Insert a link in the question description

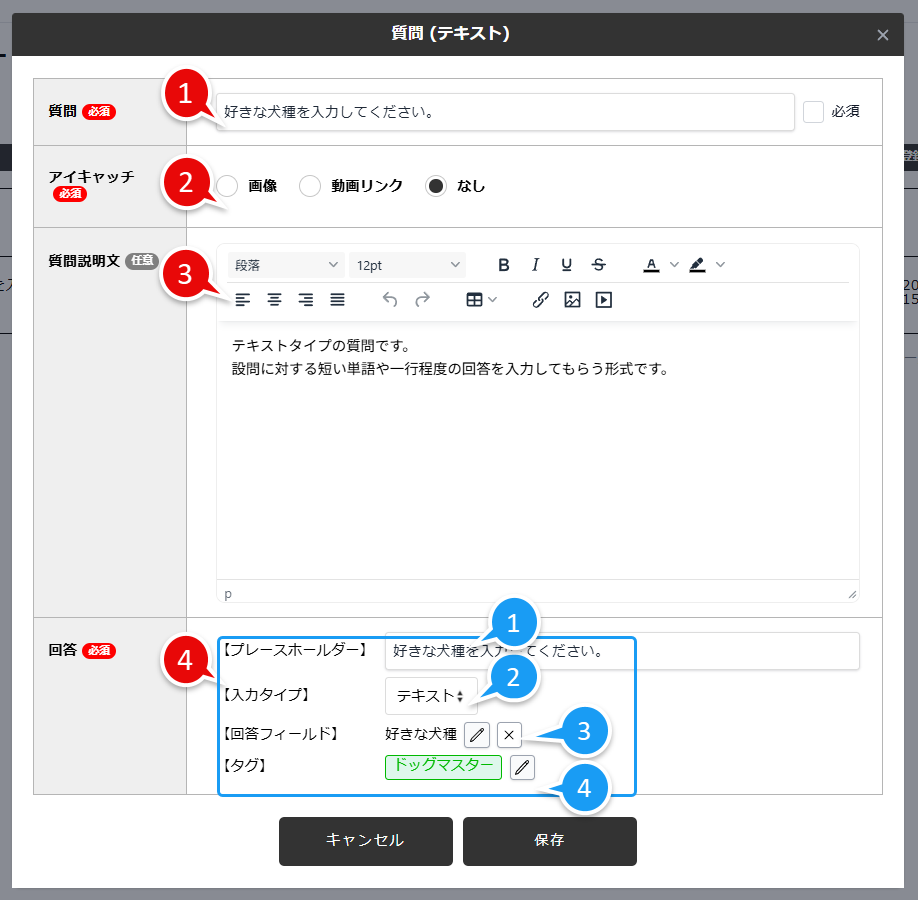point(540,299)
